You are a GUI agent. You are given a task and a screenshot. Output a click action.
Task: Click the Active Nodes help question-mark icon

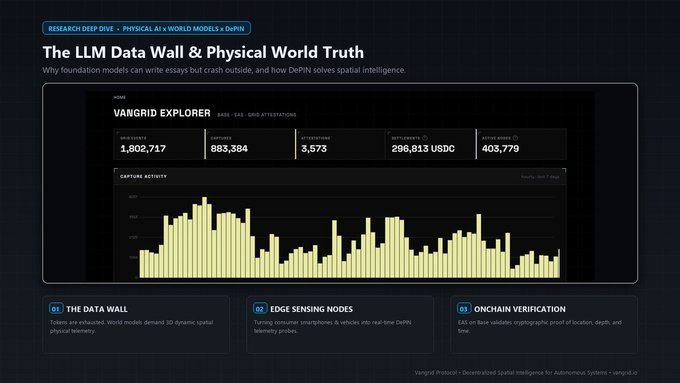(515, 138)
